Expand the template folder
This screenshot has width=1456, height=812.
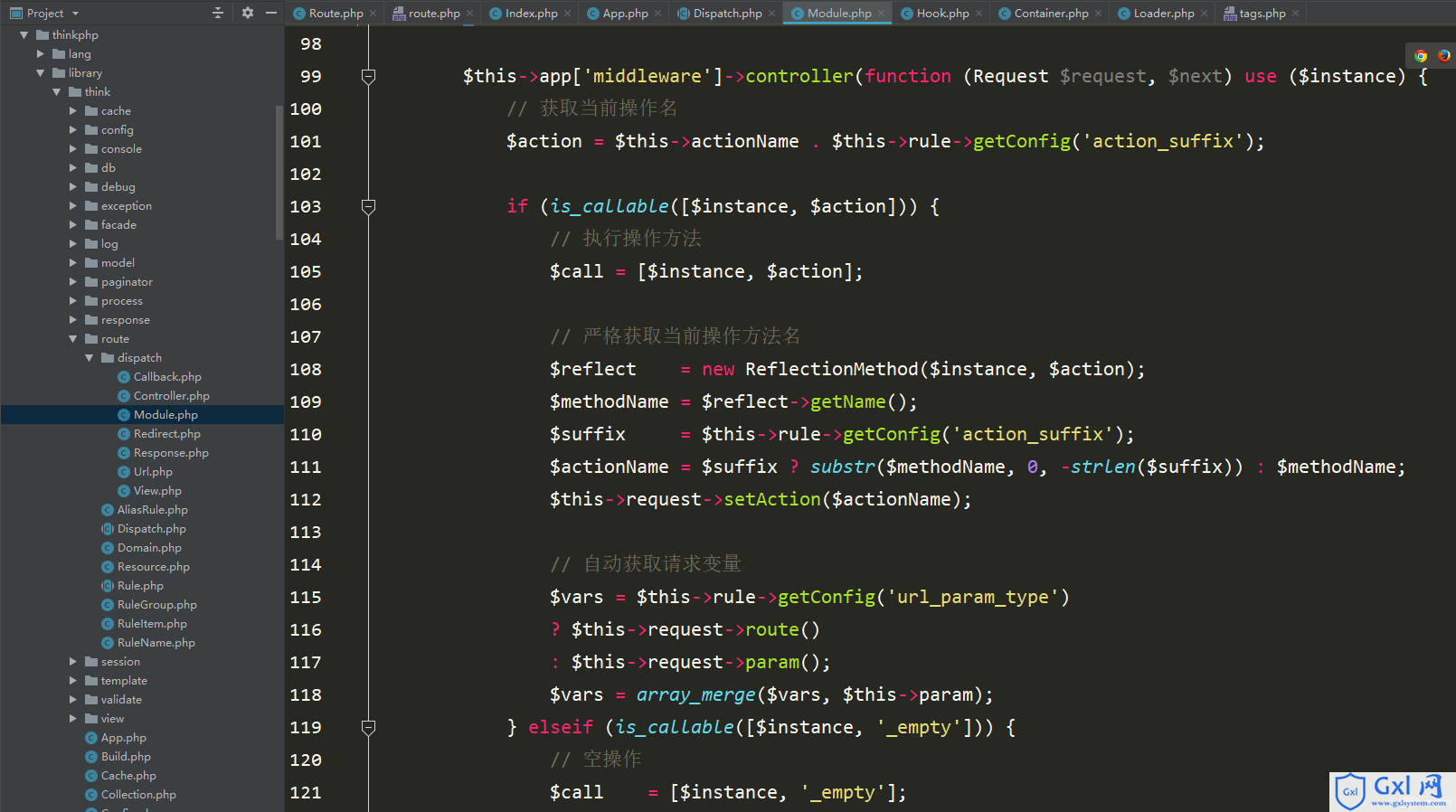point(72,681)
